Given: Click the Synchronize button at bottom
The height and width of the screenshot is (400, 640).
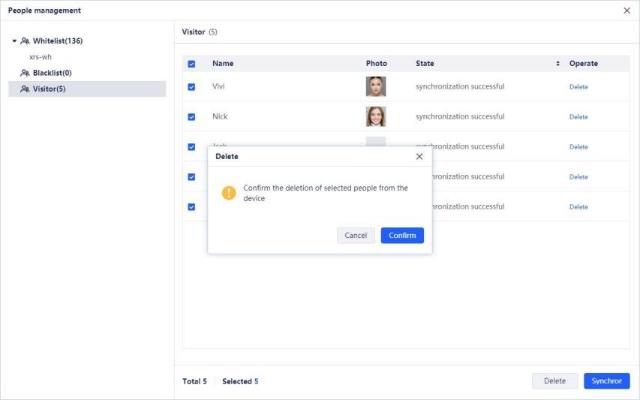Looking at the screenshot, I should coord(606,381).
